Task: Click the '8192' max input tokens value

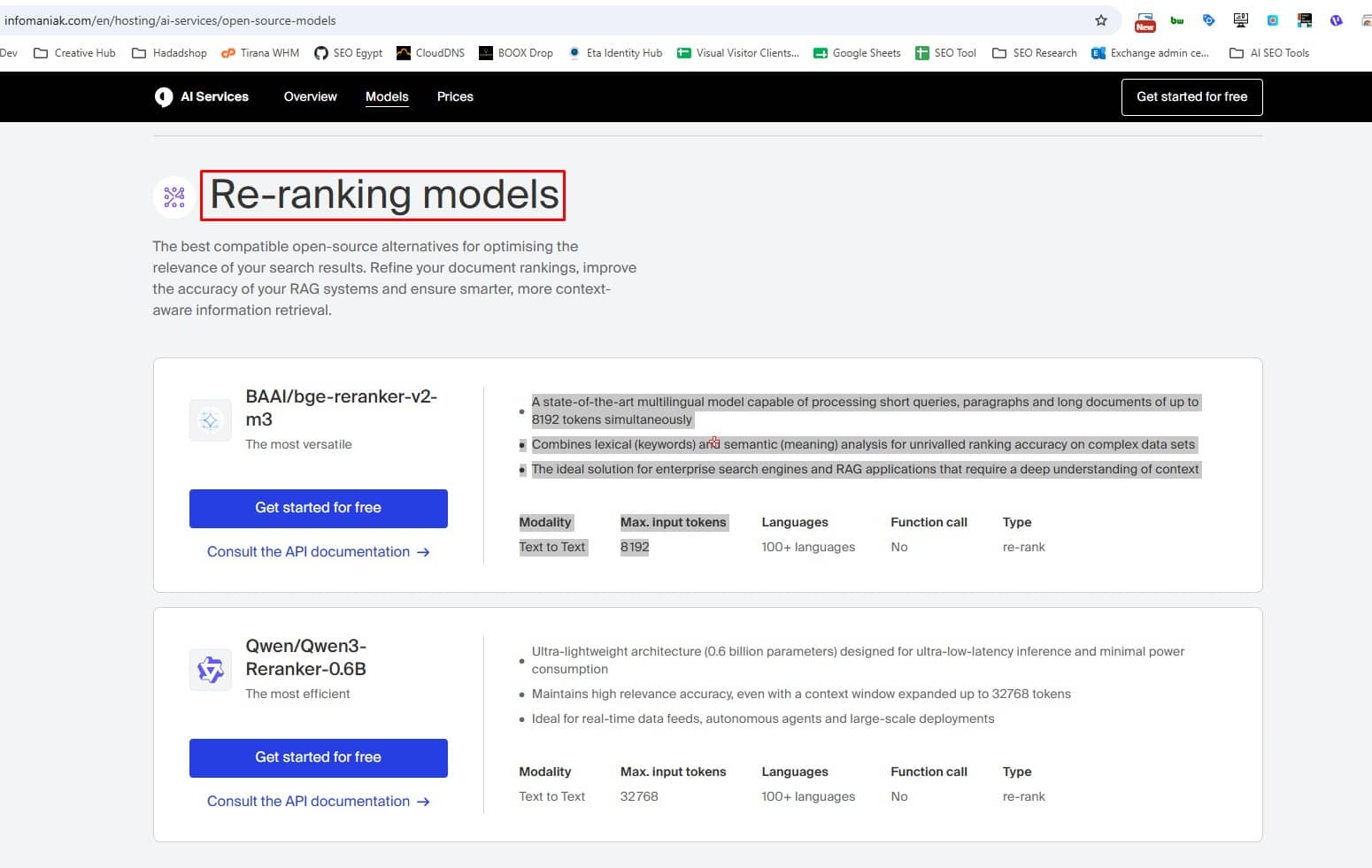Action: tap(635, 547)
